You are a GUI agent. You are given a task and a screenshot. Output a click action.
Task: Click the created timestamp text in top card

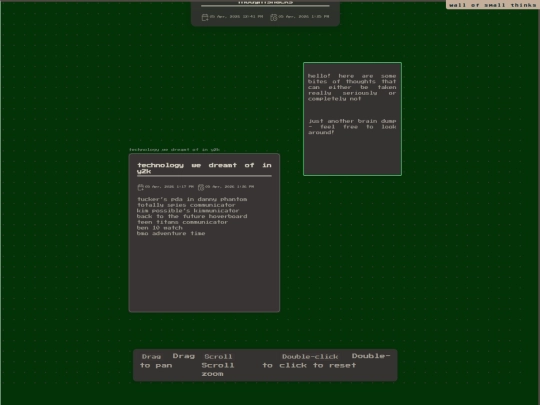236,17
